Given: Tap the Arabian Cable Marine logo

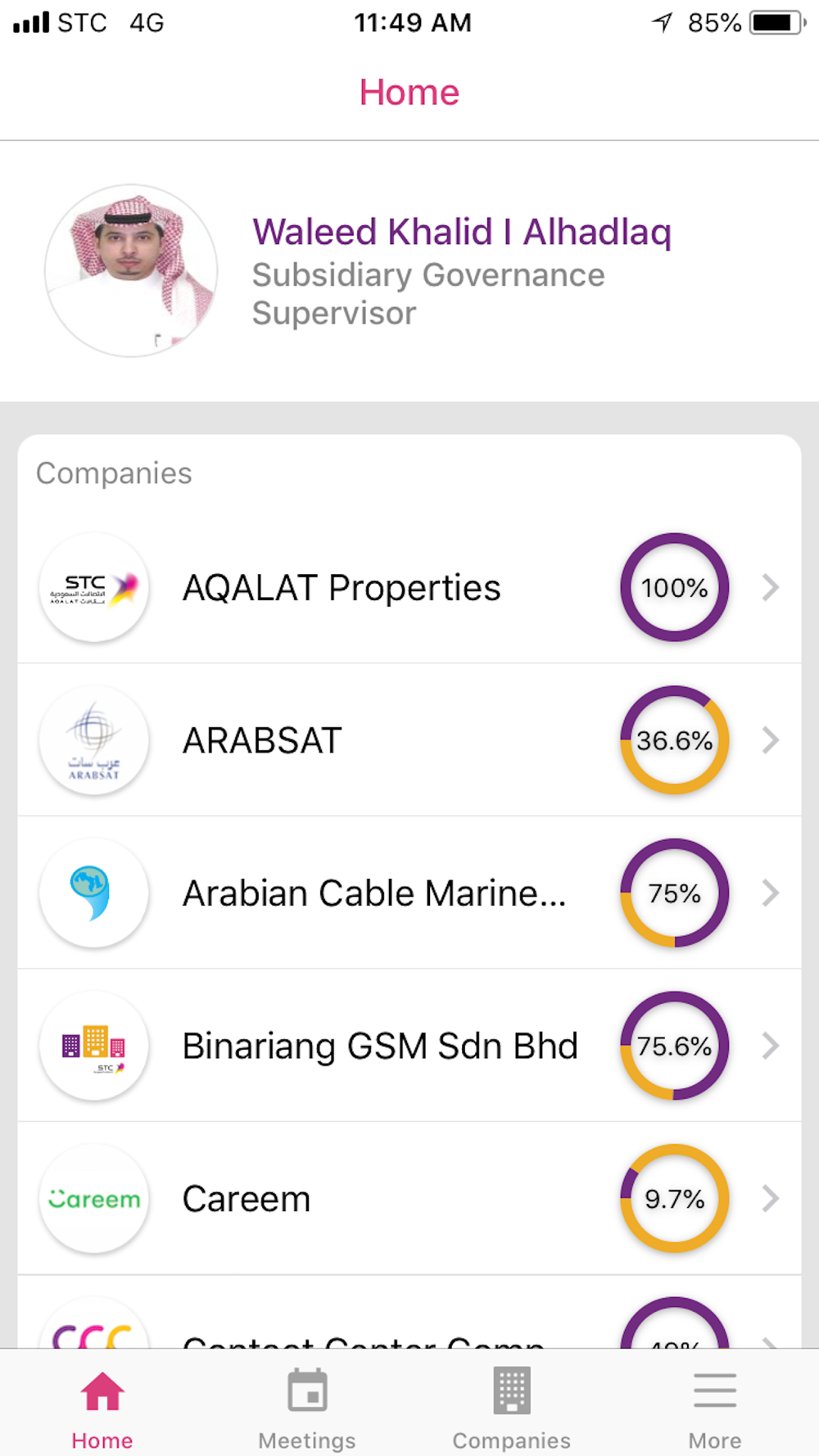Looking at the screenshot, I should pos(94,893).
